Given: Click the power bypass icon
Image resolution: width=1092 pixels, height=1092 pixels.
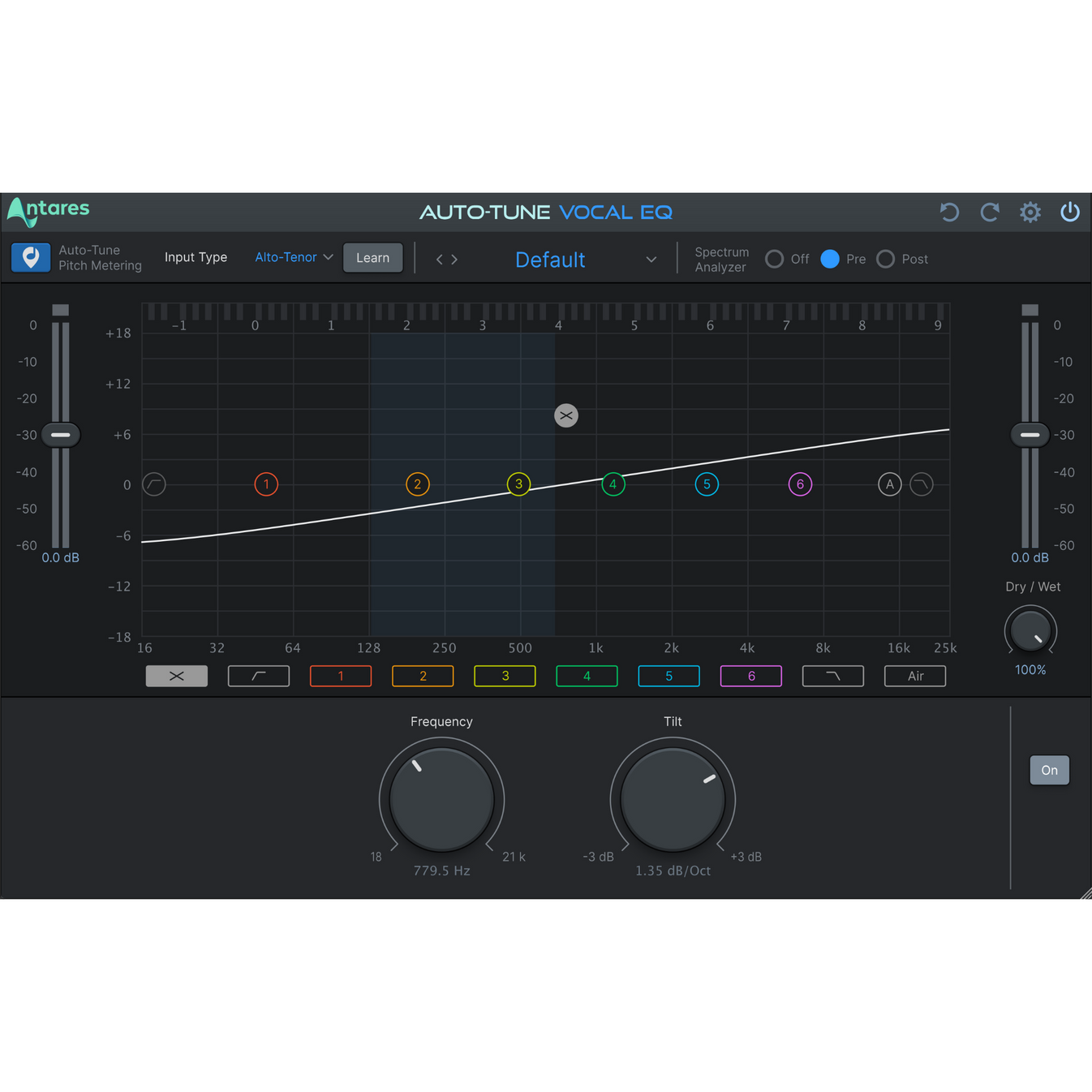Looking at the screenshot, I should point(1069,212).
